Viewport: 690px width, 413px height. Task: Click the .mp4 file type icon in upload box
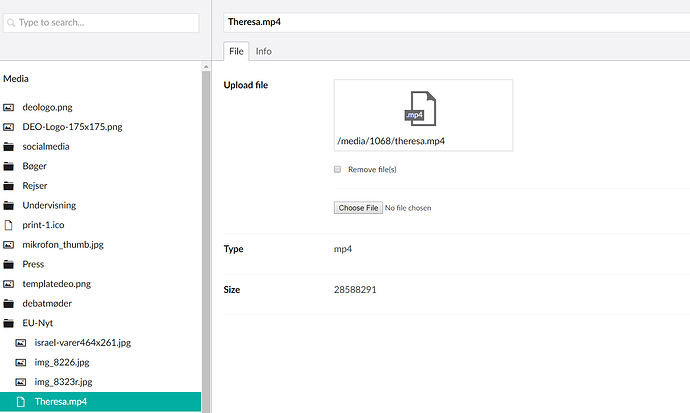(420, 109)
